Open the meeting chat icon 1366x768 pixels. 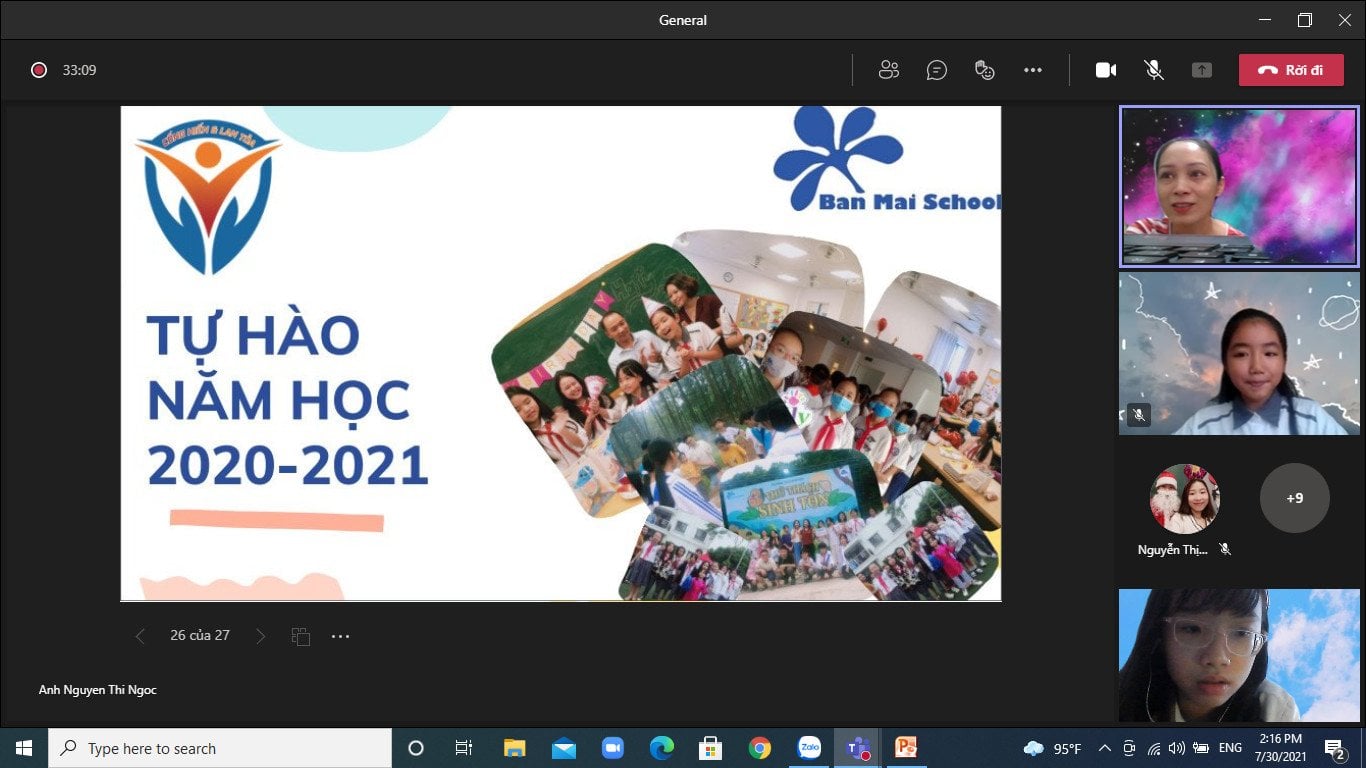tap(936, 70)
